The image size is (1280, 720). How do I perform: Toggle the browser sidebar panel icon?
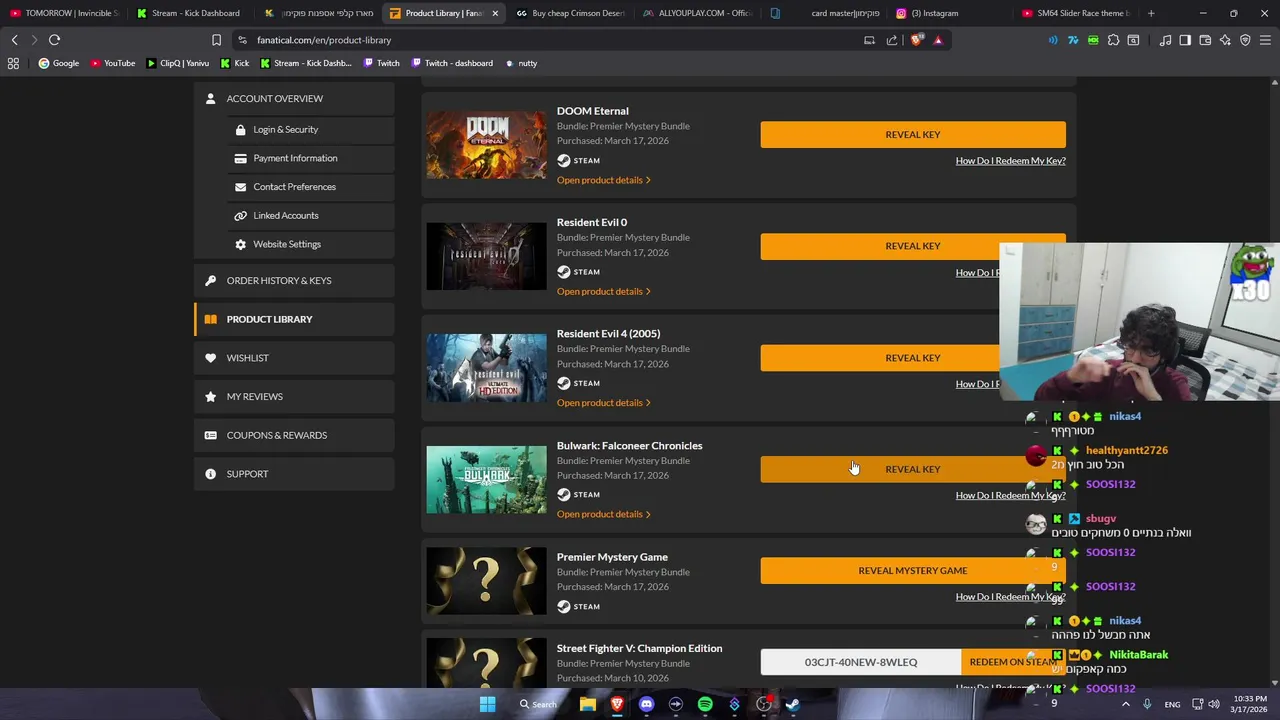tap(1185, 40)
